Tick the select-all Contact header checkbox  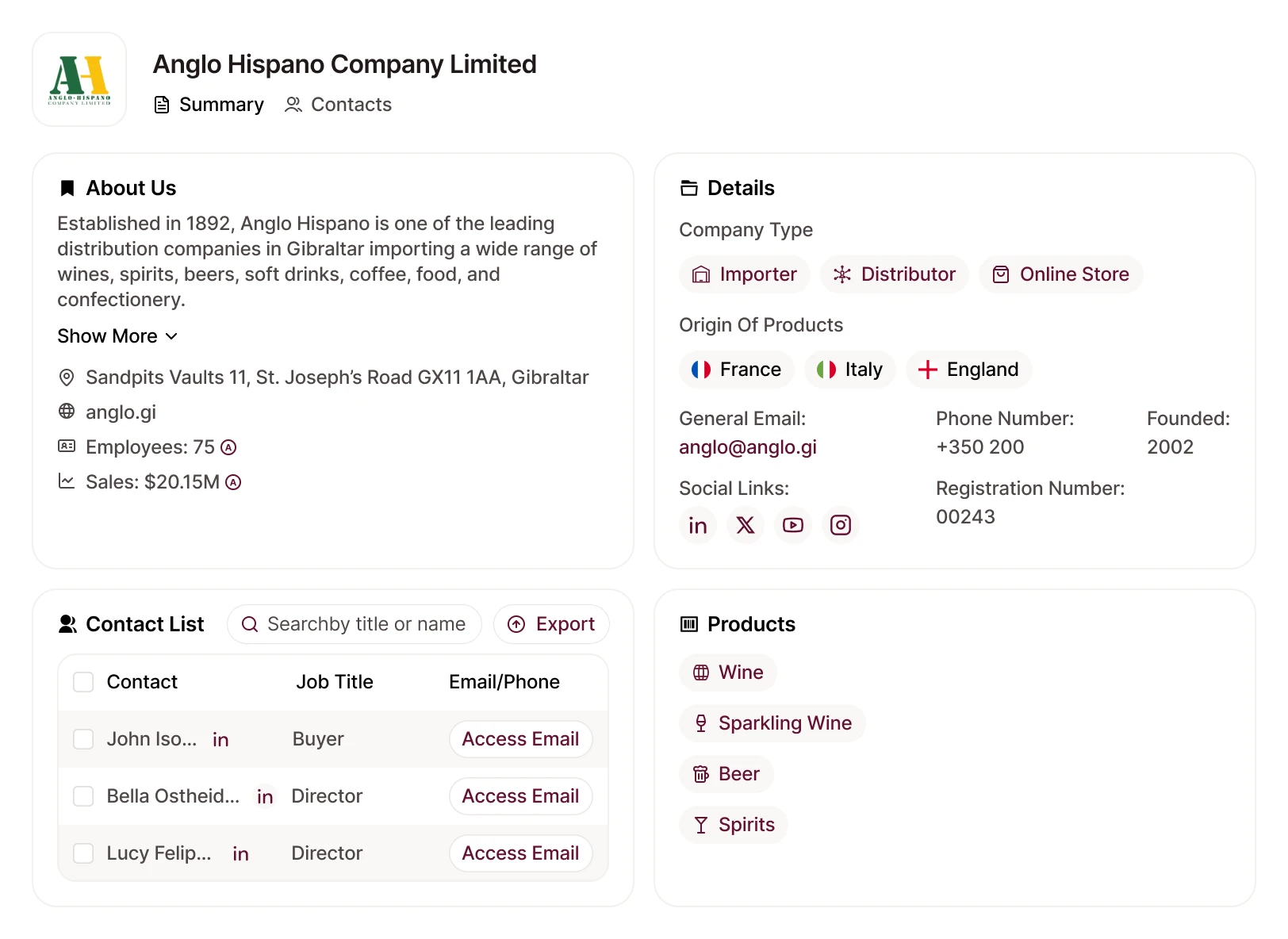[83, 682]
